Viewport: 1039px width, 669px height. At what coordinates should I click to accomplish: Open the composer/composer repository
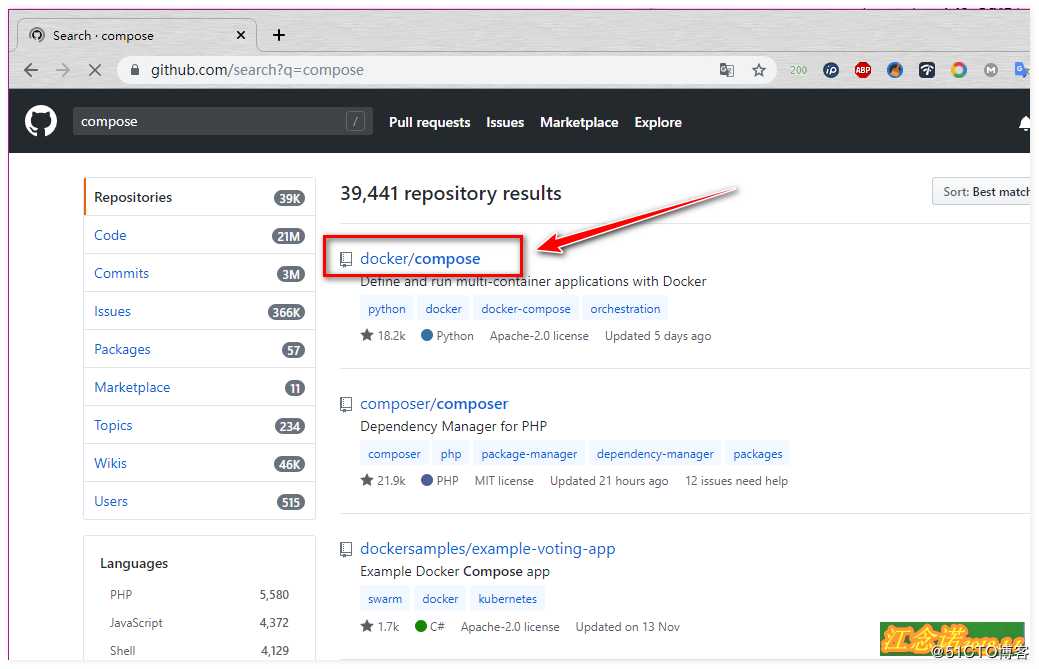pyautogui.click(x=434, y=403)
